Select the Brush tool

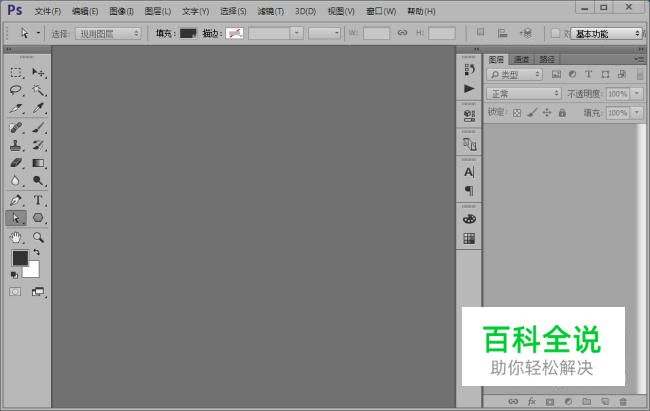click(x=38, y=127)
